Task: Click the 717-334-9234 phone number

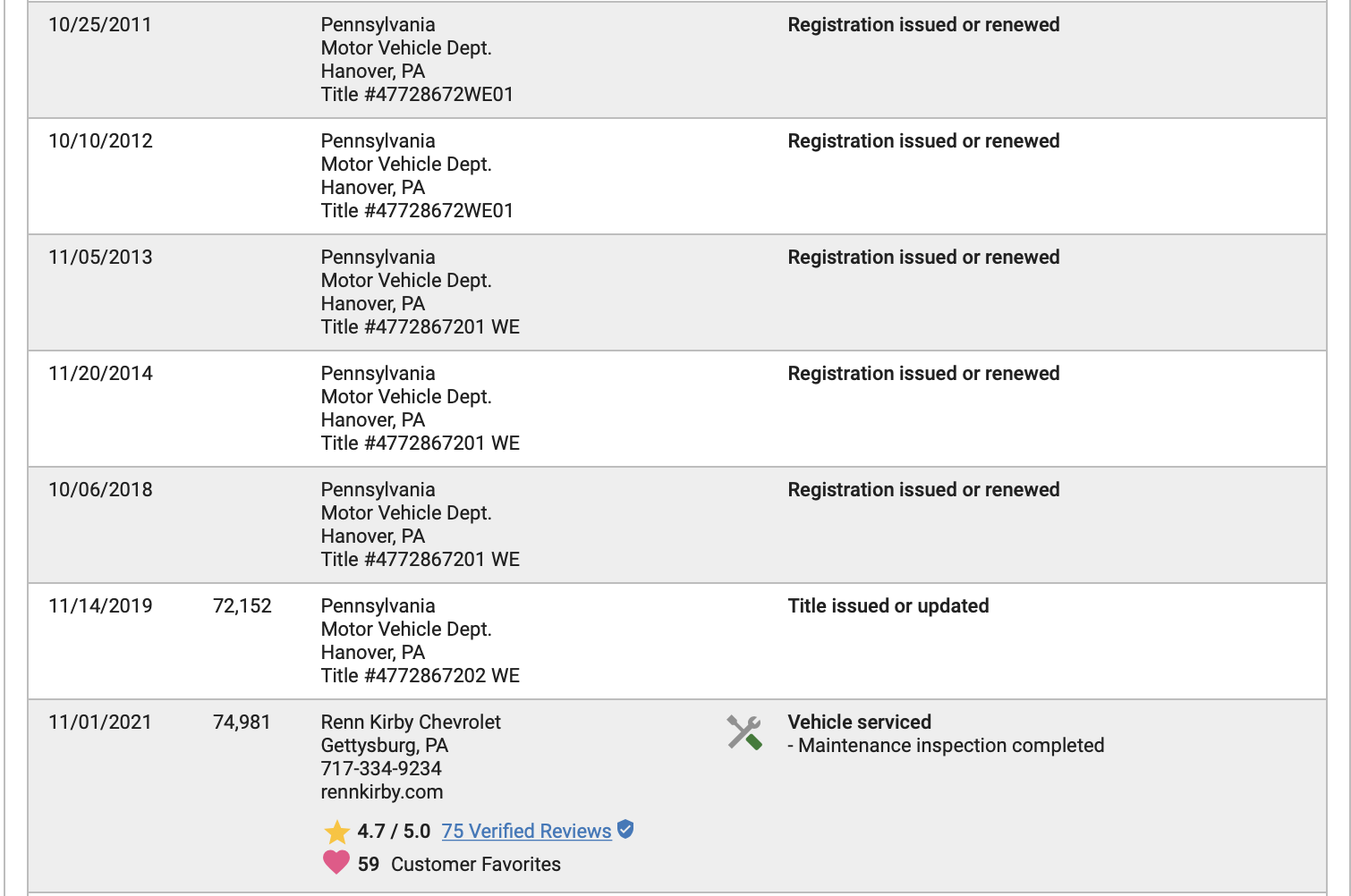Action: [x=381, y=769]
